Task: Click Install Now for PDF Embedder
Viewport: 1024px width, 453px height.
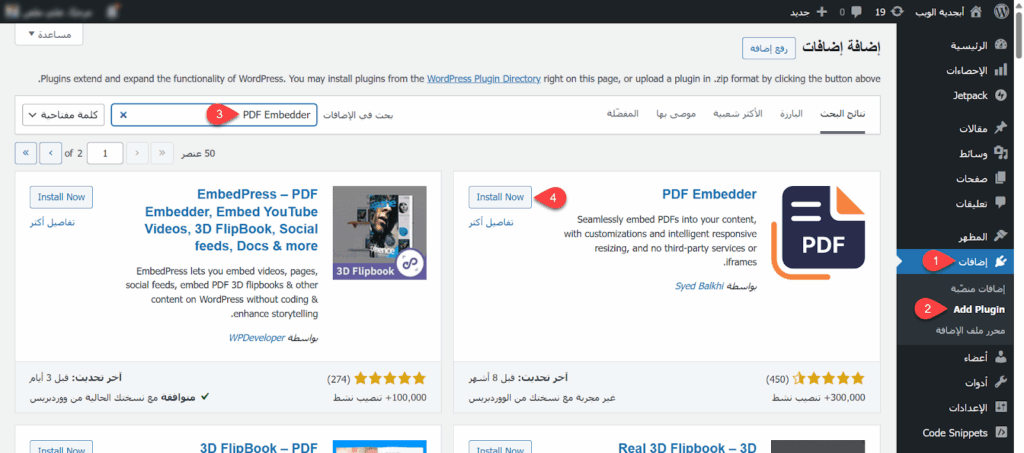Action: click(x=500, y=197)
